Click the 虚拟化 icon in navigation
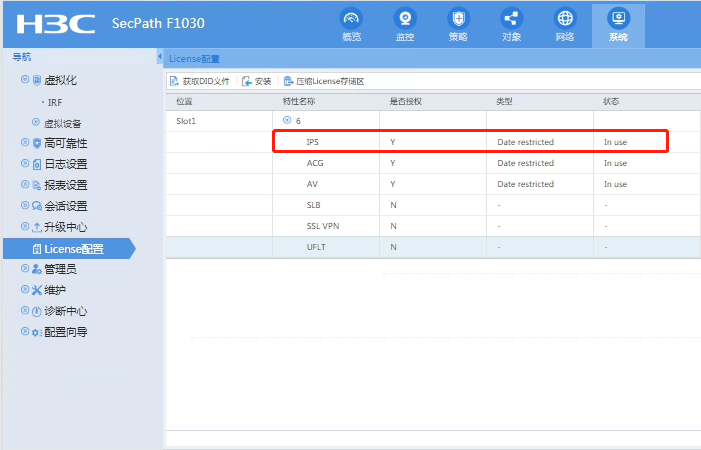The width and height of the screenshot is (701, 450). [x=37, y=80]
